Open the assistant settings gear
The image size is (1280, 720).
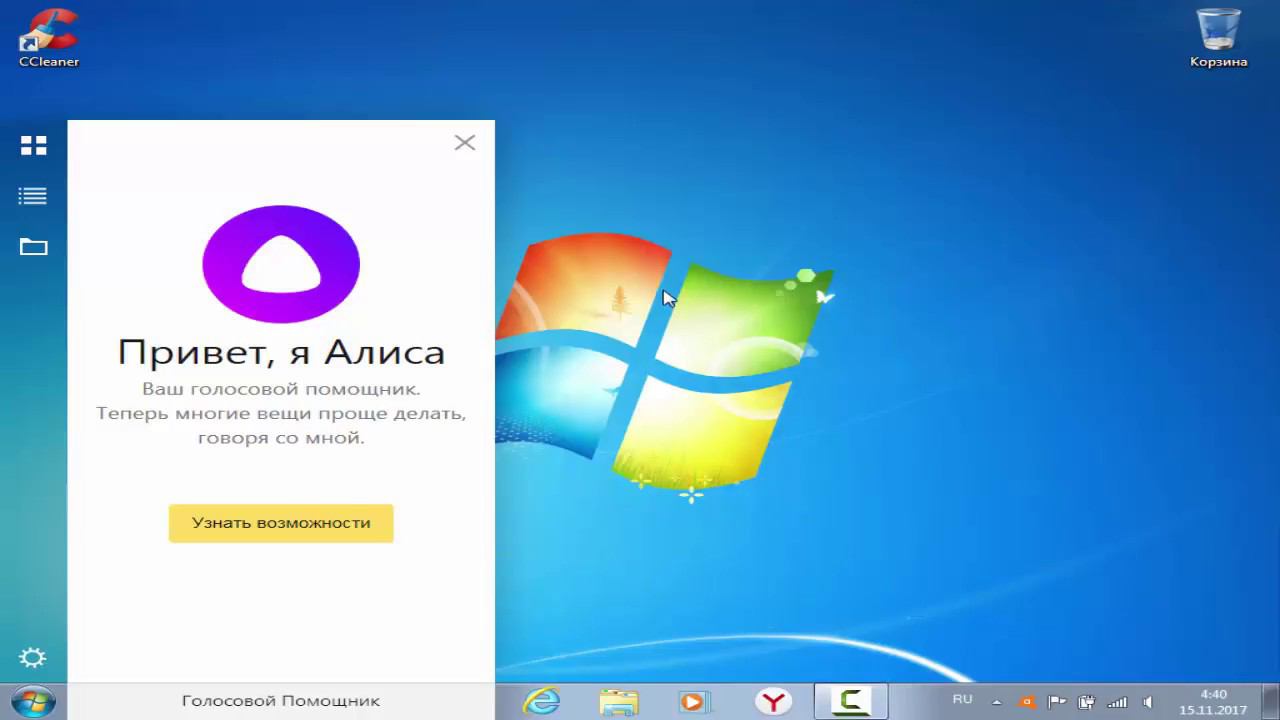tap(33, 657)
